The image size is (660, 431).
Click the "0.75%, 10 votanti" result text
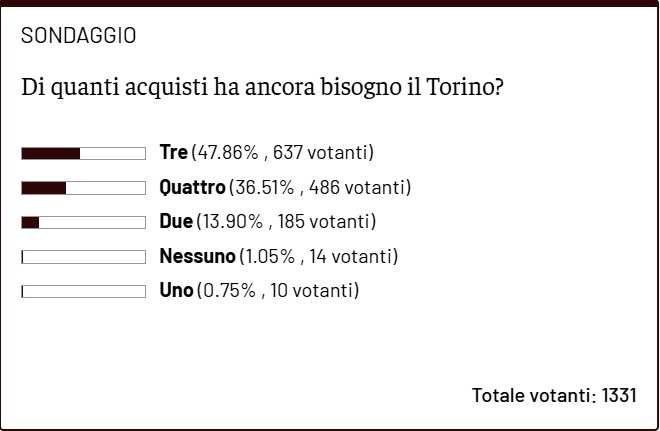(x=277, y=291)
